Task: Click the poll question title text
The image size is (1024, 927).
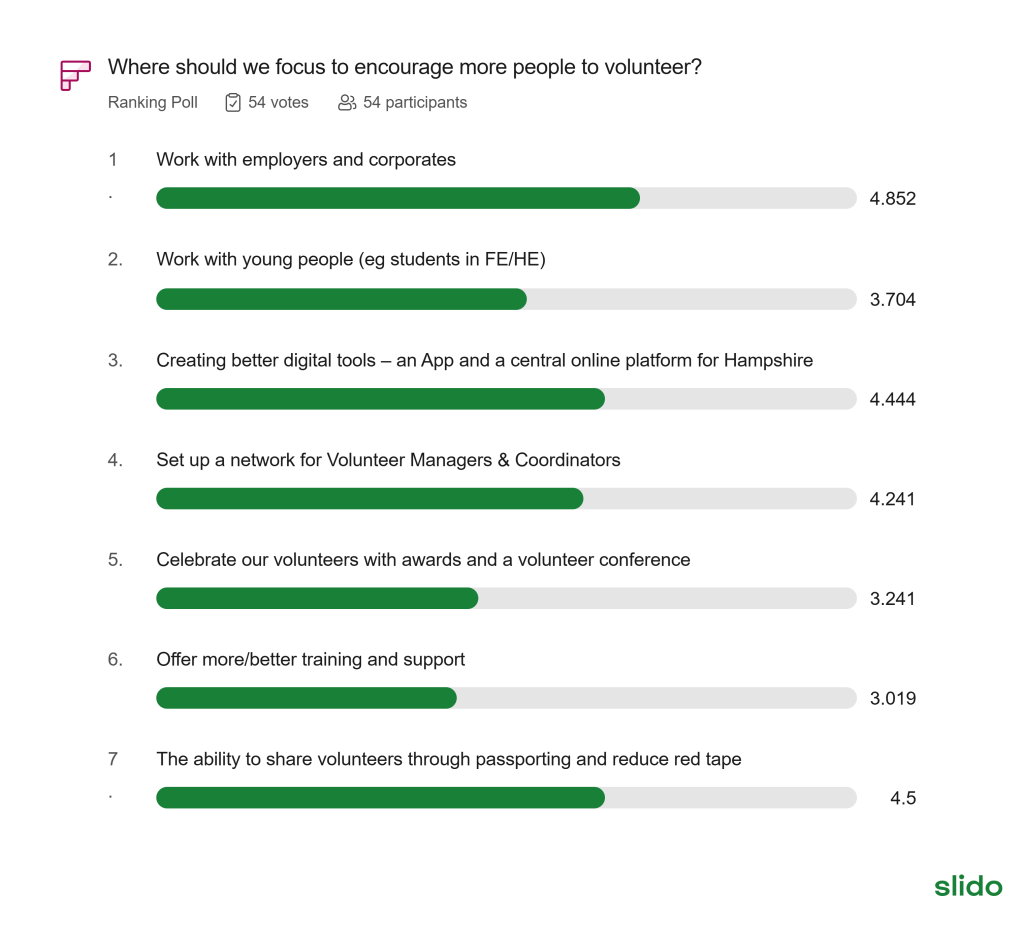Action: point(404,67)
